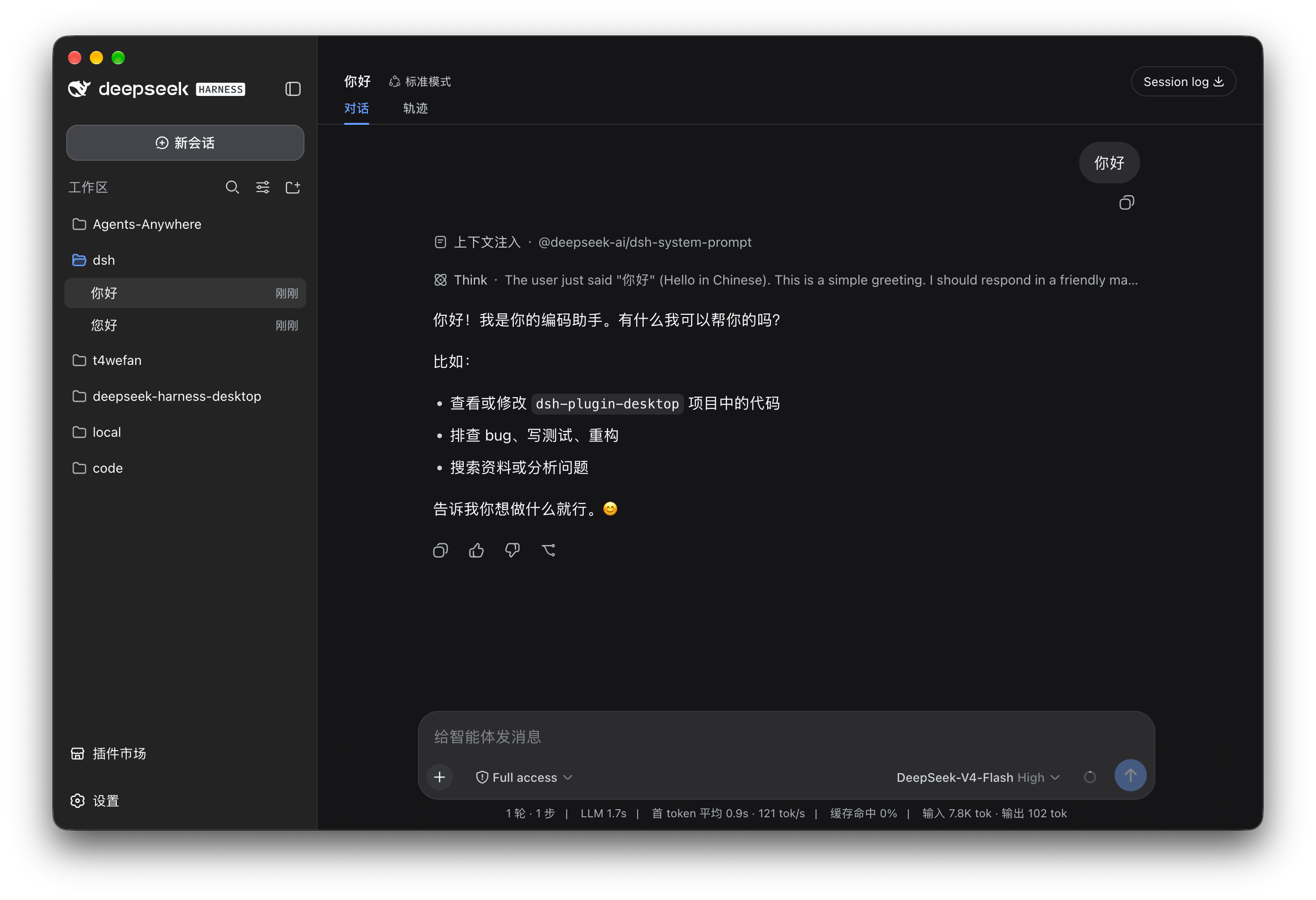Image resolution: width=1316 pixels, height=900 pixels.
Task: Select the 你好 session in sidebar
Action: tap(185, 293)
